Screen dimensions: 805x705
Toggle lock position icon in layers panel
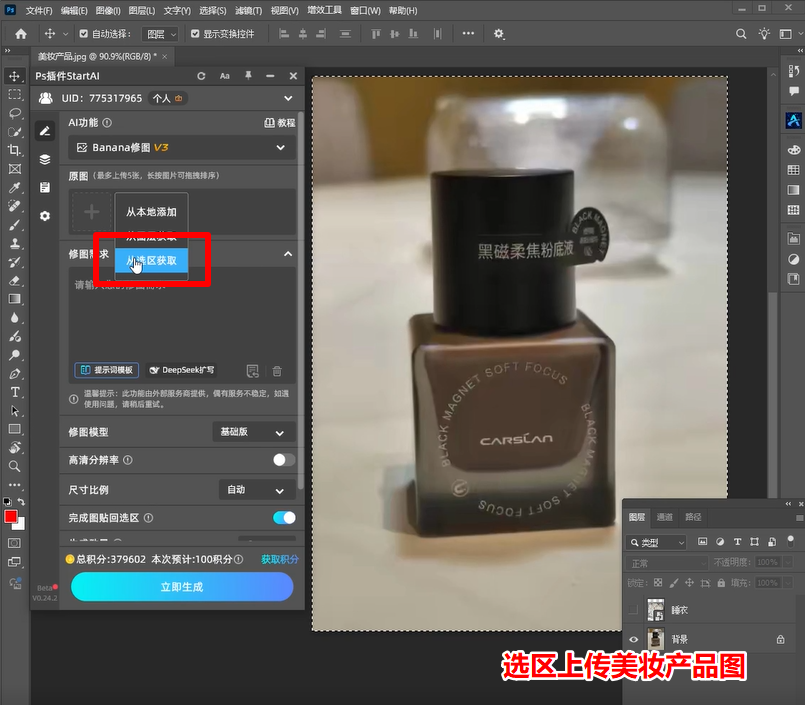689,583
